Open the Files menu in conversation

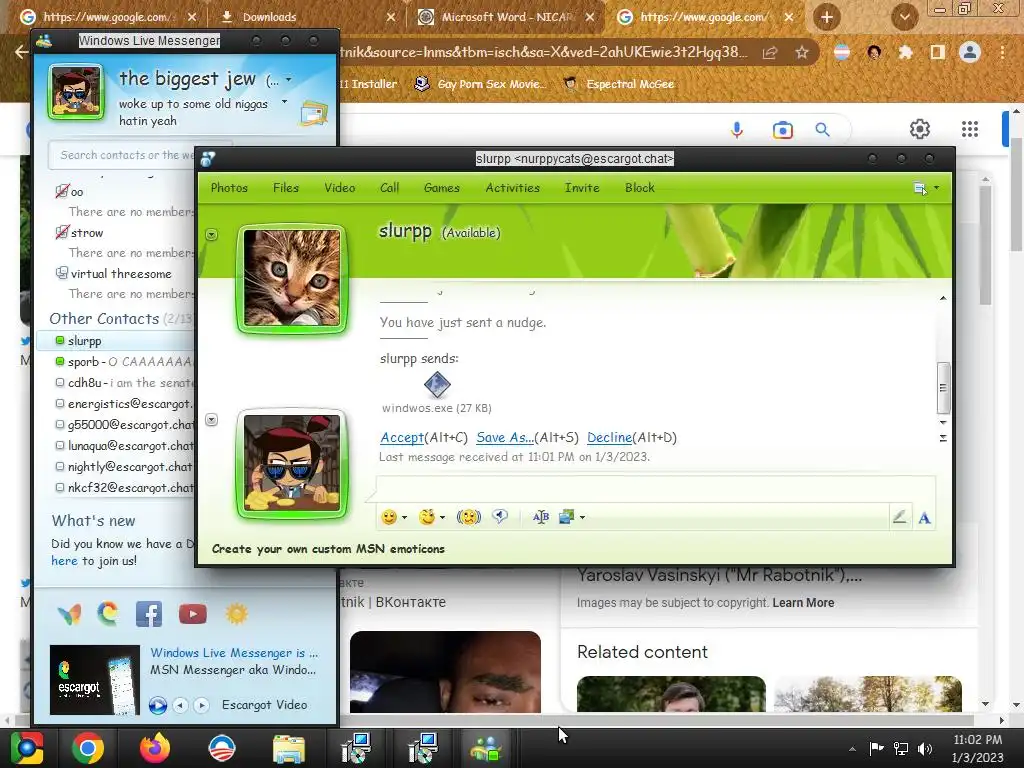click(x=286, y=188)
